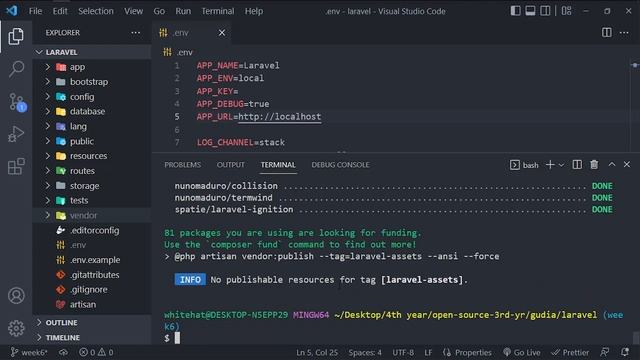Open the File menu
Screen dimensions: 640x360
pyautogui.click(x=36, y=11)
